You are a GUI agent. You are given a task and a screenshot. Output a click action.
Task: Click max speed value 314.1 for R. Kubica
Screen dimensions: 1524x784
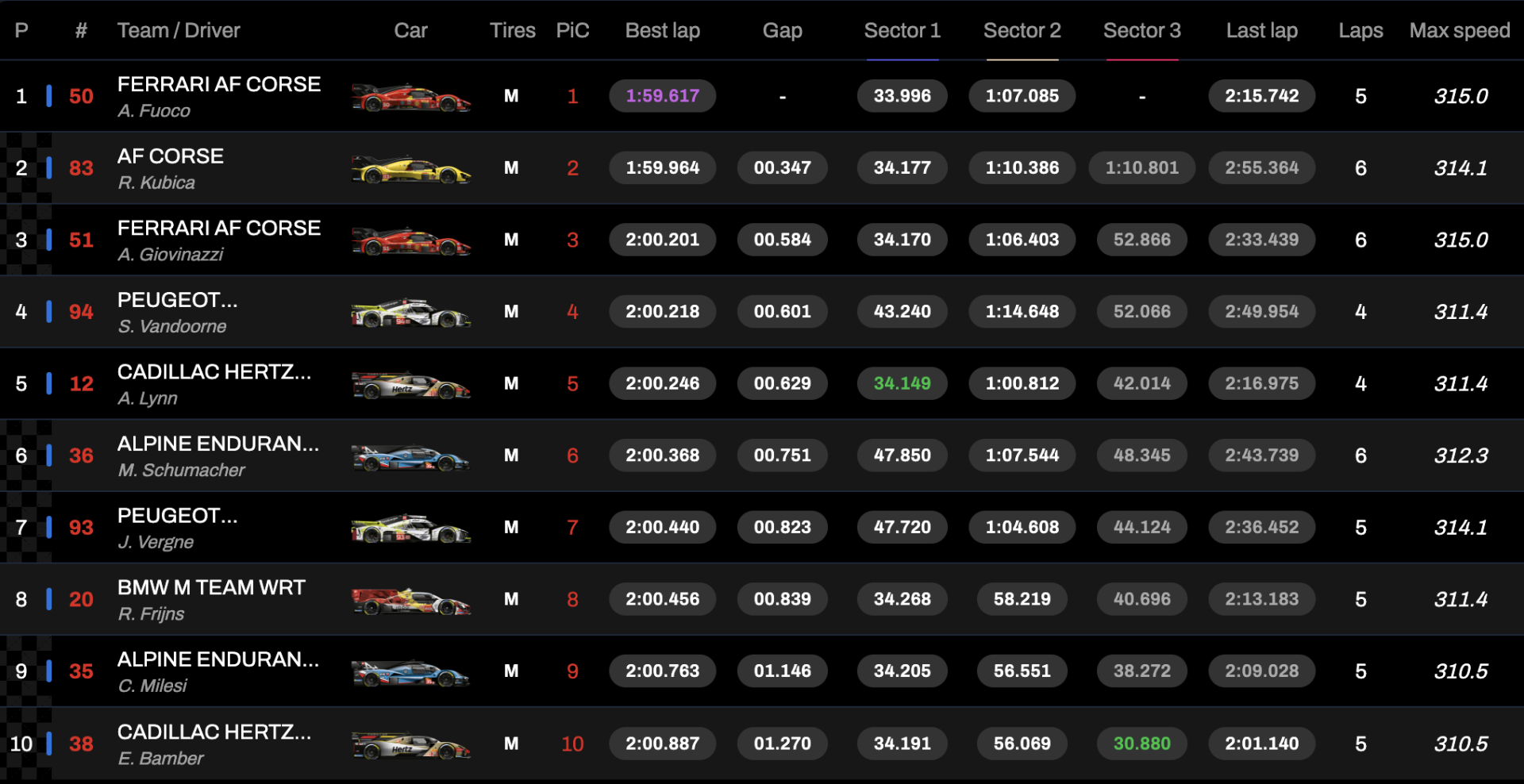click(1460, 168)
